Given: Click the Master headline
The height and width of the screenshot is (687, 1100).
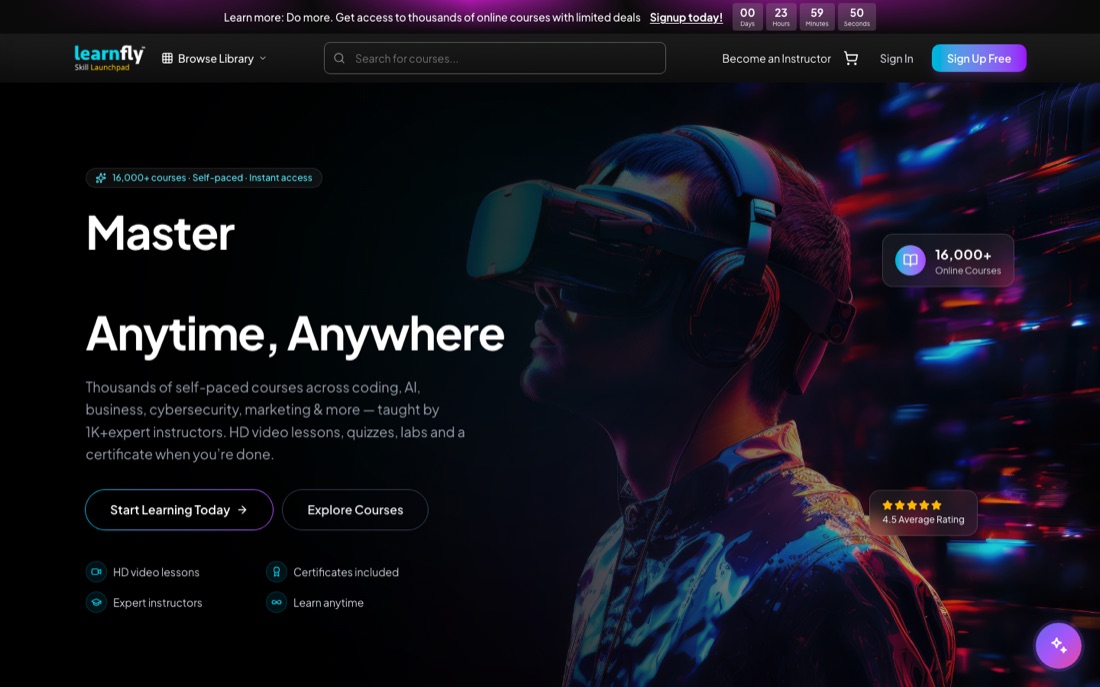Looking at the screenshot, I should click(160, 233).
